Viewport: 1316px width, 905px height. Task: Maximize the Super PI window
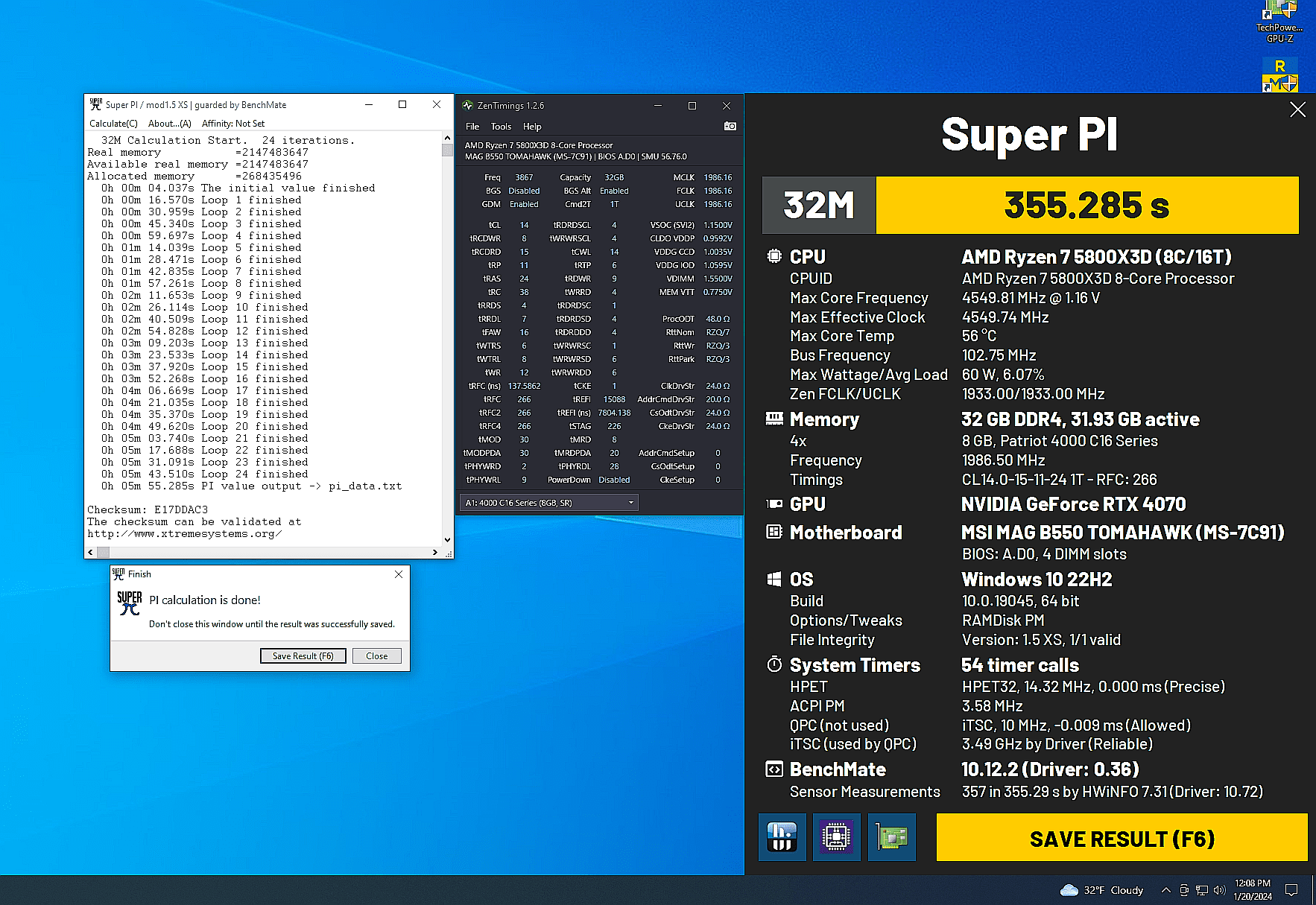pyautogui.click(x=402, y=104)
